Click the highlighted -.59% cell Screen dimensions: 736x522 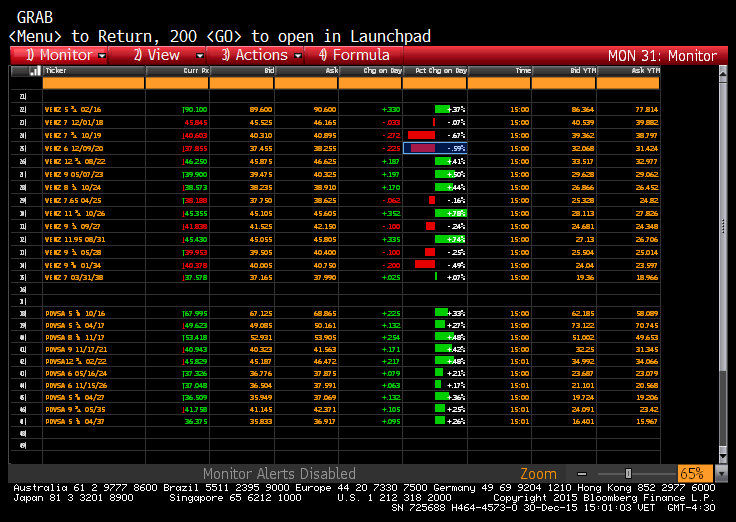click(x=435, y=148)
